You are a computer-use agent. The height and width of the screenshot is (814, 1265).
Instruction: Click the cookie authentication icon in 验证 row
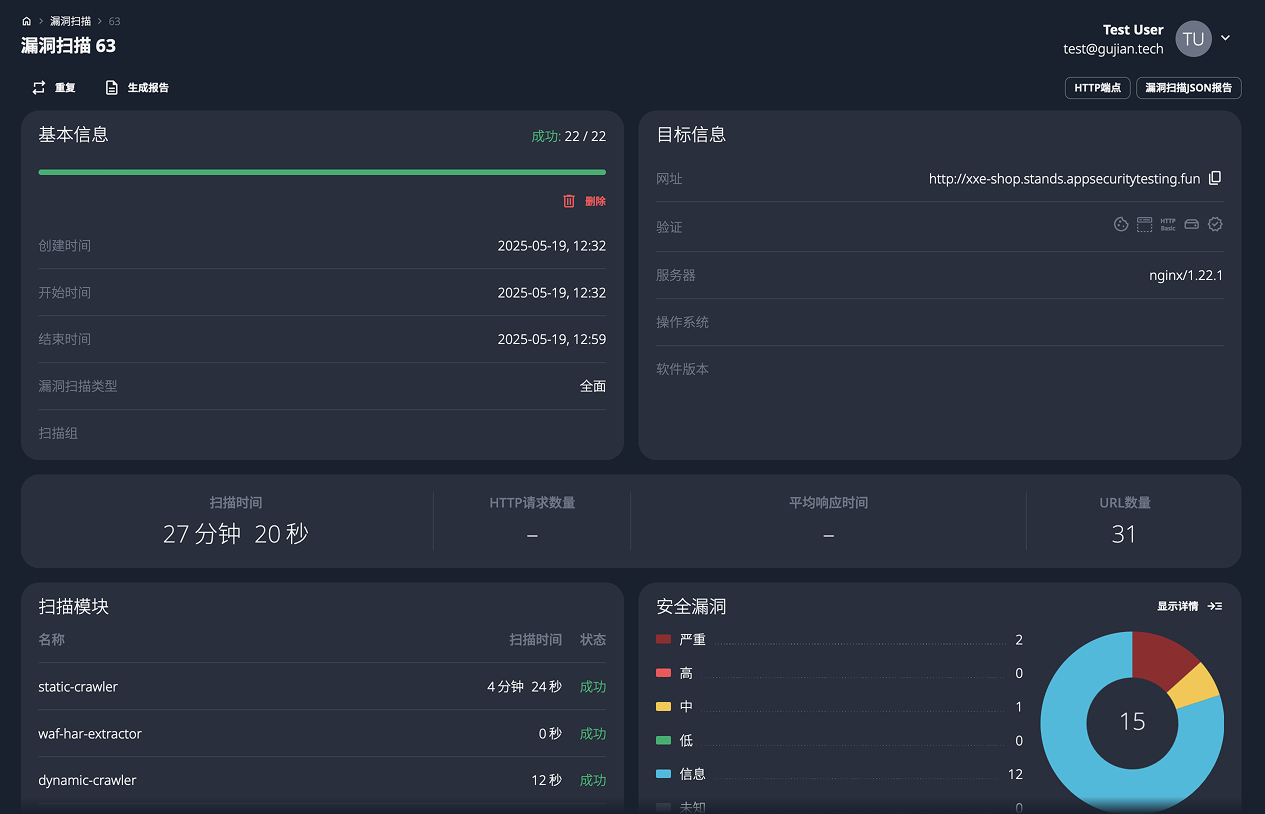(x=1121, y=224)
